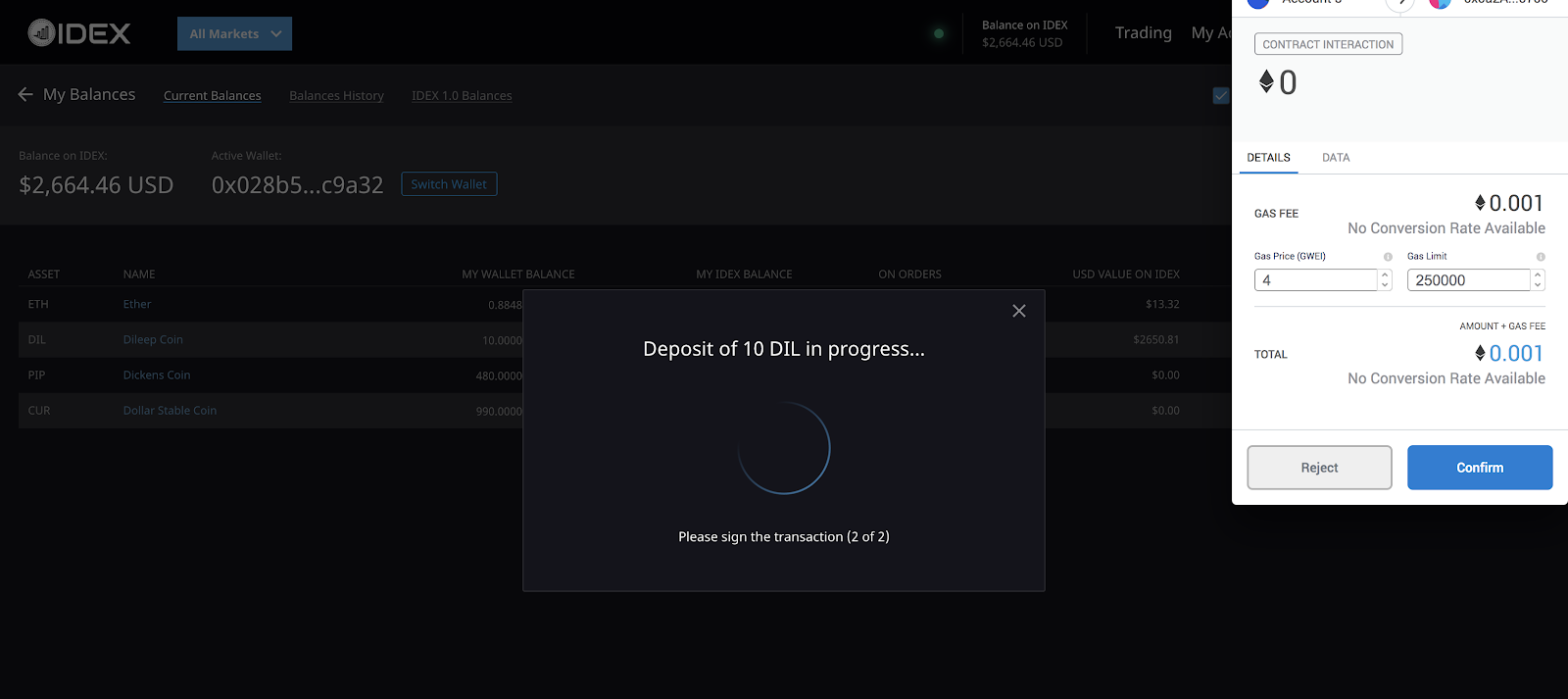Screen dimensions: 1568x699
Task: Close the deposit progress dialog
Action: (1019, 311)
